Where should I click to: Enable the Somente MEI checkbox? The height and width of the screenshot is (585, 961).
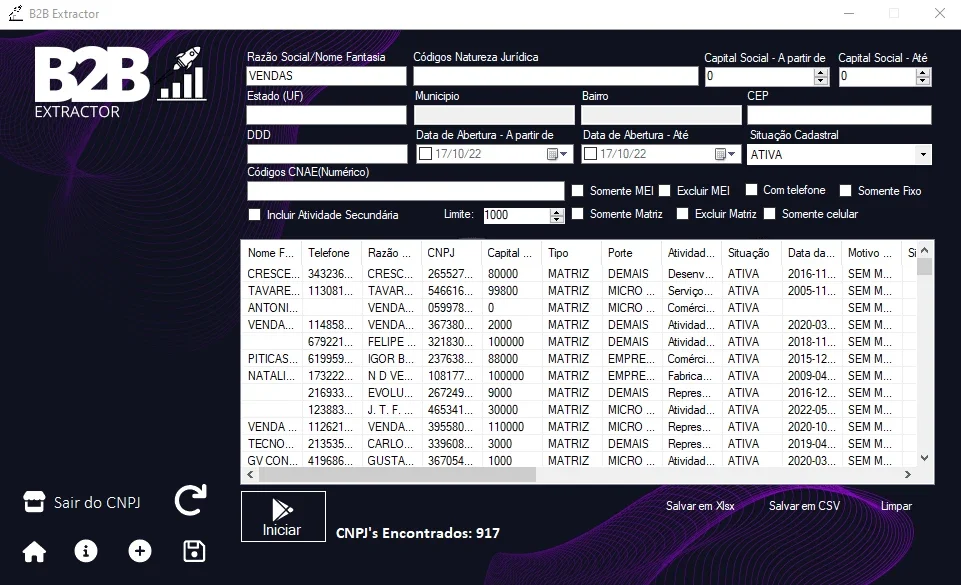pos(577,191)
